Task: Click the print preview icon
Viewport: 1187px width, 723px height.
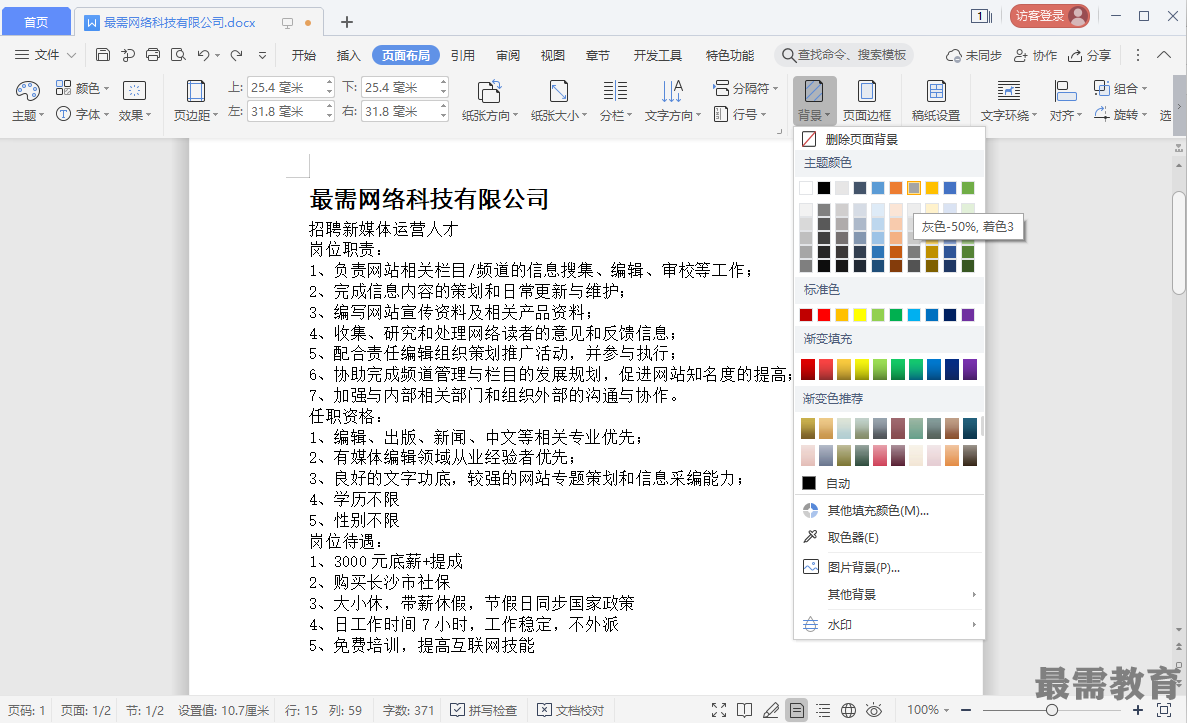Action: tap(178, 55)
